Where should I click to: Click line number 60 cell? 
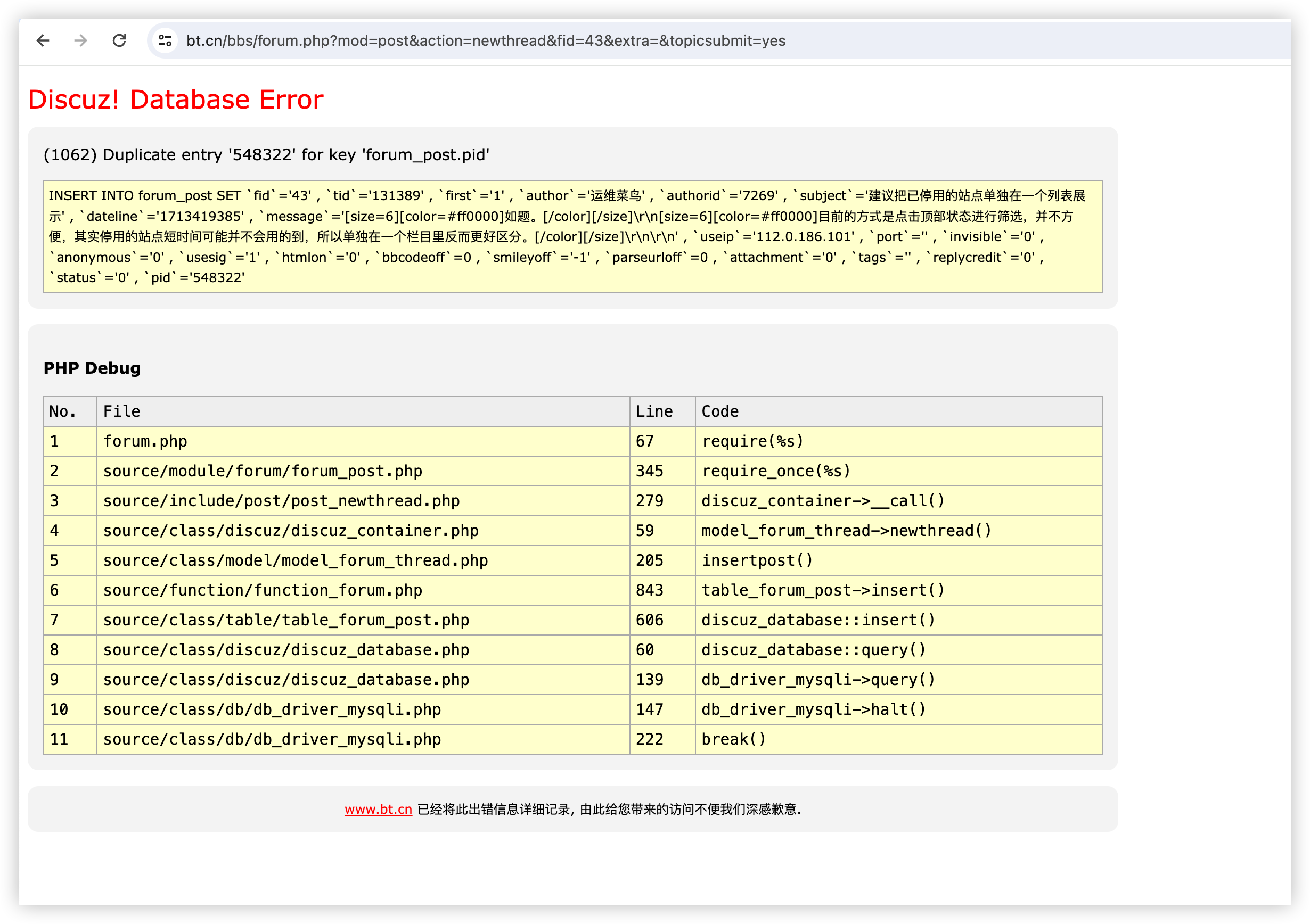pos(662,650)
